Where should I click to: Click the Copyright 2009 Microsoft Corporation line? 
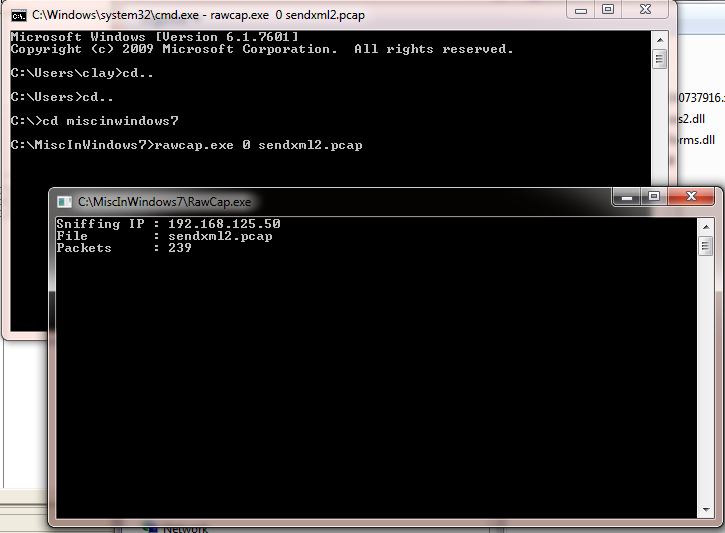click(262, 49)
